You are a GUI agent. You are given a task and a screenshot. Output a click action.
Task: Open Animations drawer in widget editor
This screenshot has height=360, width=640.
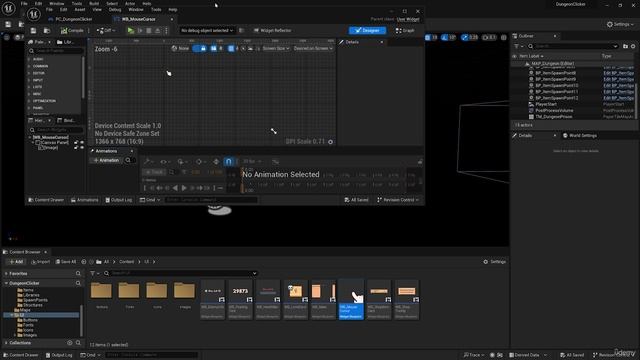[x=85, y=200]
